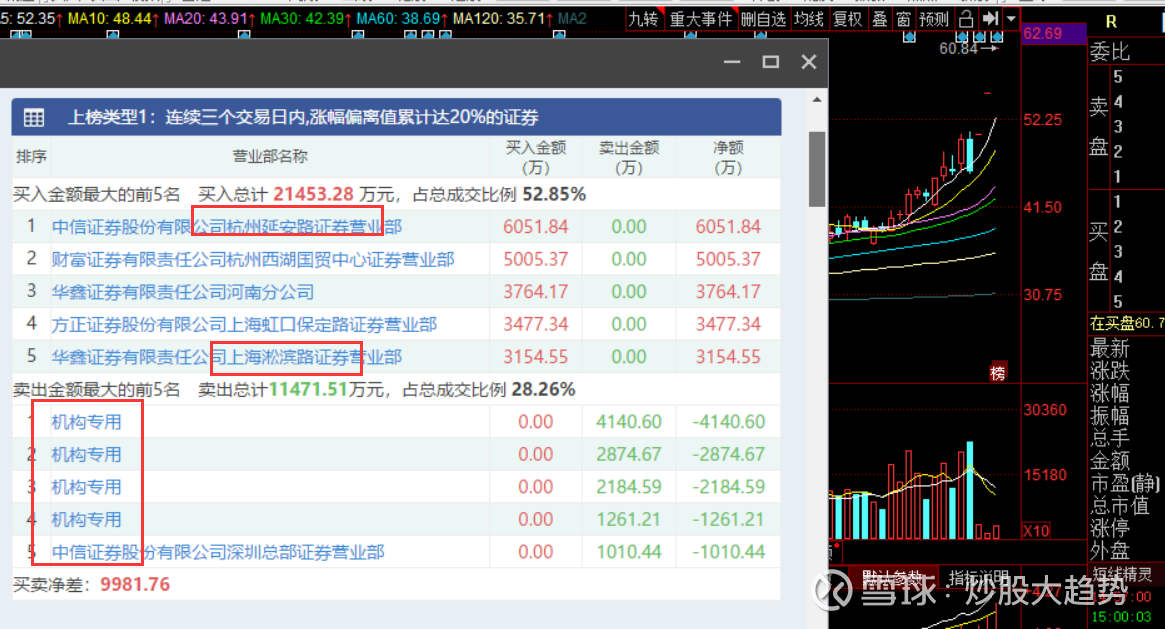Click buy amount 3764.17 in row 3
The height and width of the screenshot is (629, 1165).
coord(536,292)
